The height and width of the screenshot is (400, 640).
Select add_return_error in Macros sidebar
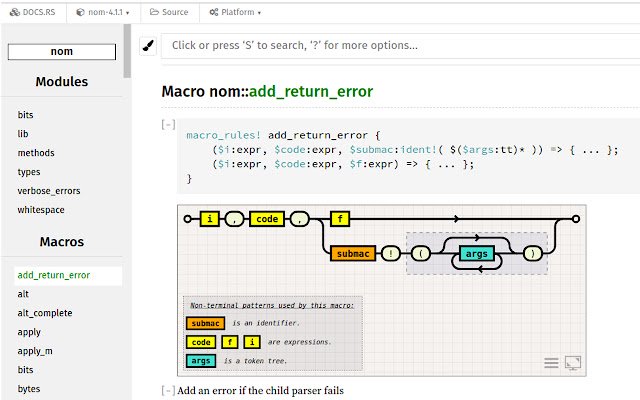point(54,275)
